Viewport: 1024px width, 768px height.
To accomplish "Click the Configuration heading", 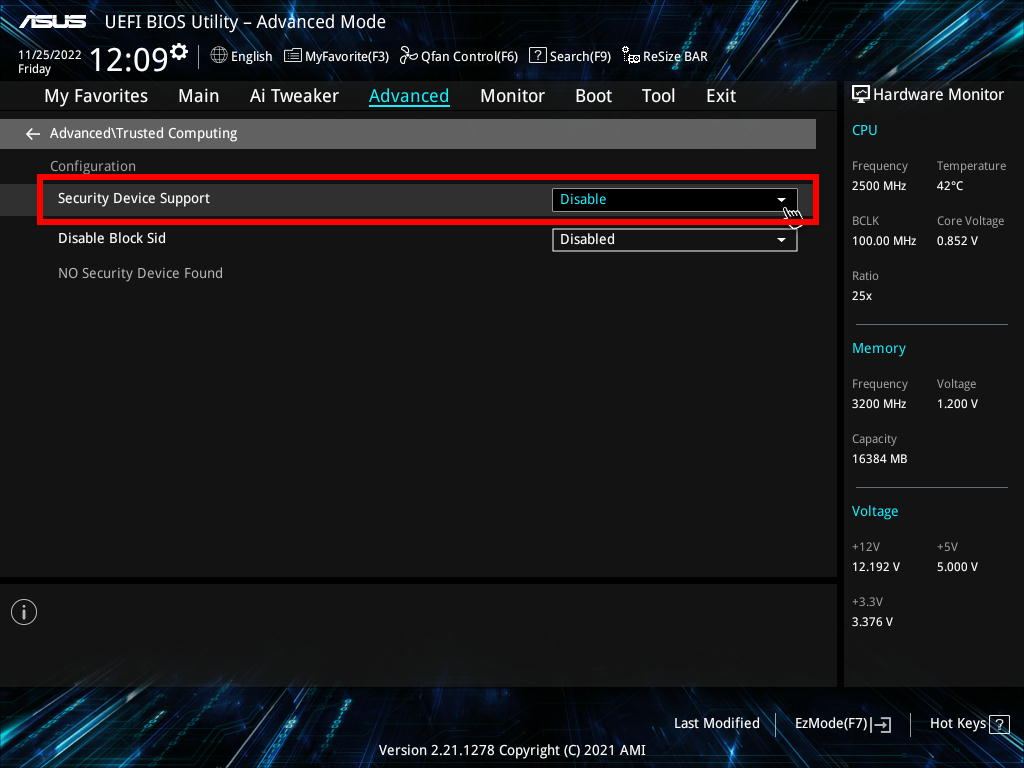I will [93, 167].
